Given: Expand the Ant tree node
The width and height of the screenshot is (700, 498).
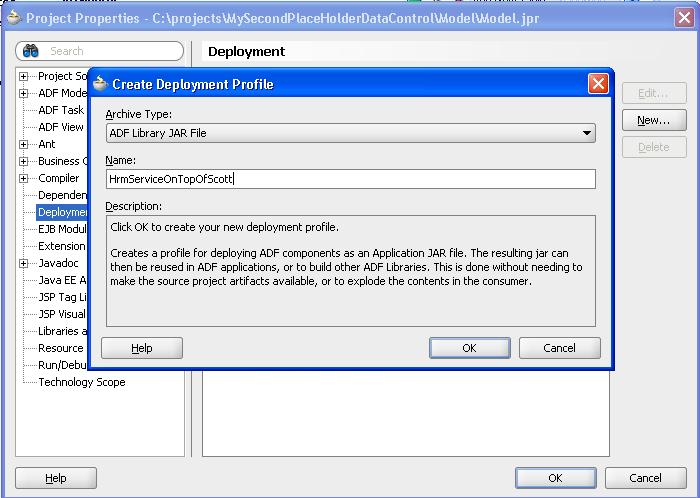Looking at the screenshot, I should tap(23, 144).
